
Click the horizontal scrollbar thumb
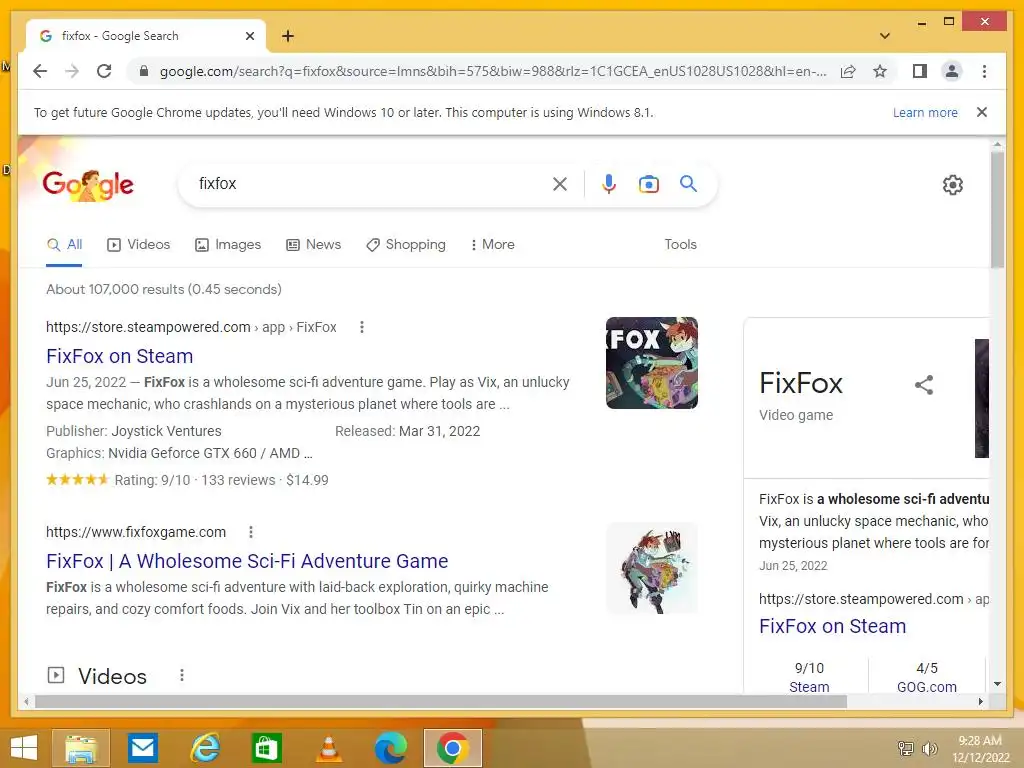point(441,701)
